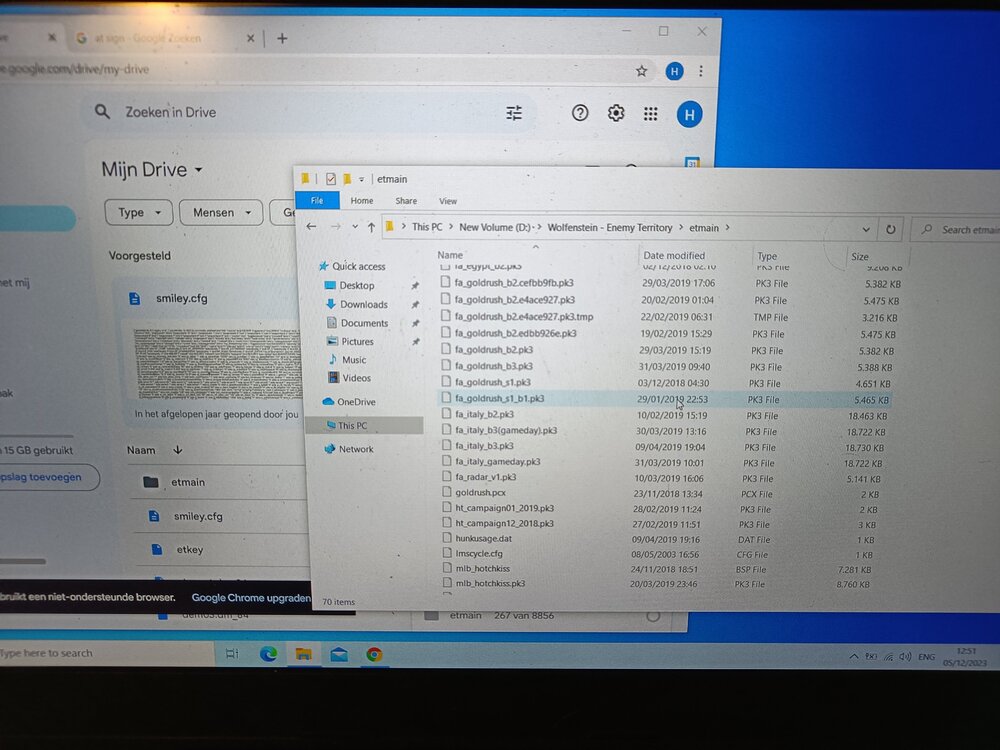
Task: Open Documents in the navigation pane
Action: pos(364,323)
